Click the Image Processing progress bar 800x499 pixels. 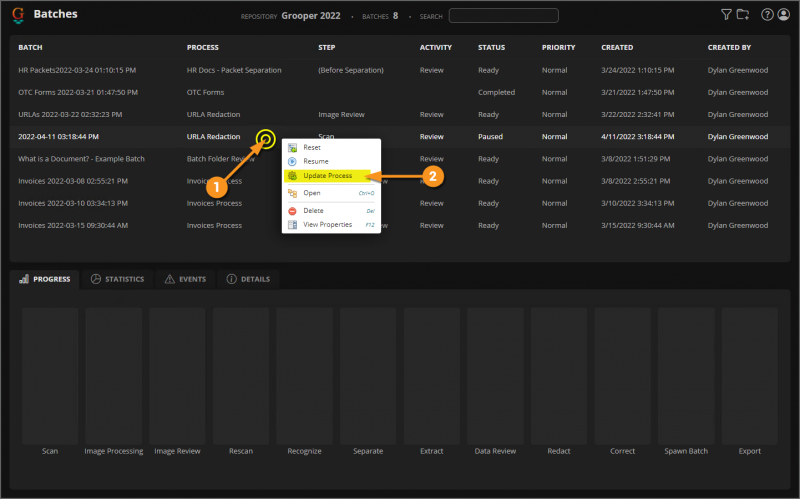114,376
